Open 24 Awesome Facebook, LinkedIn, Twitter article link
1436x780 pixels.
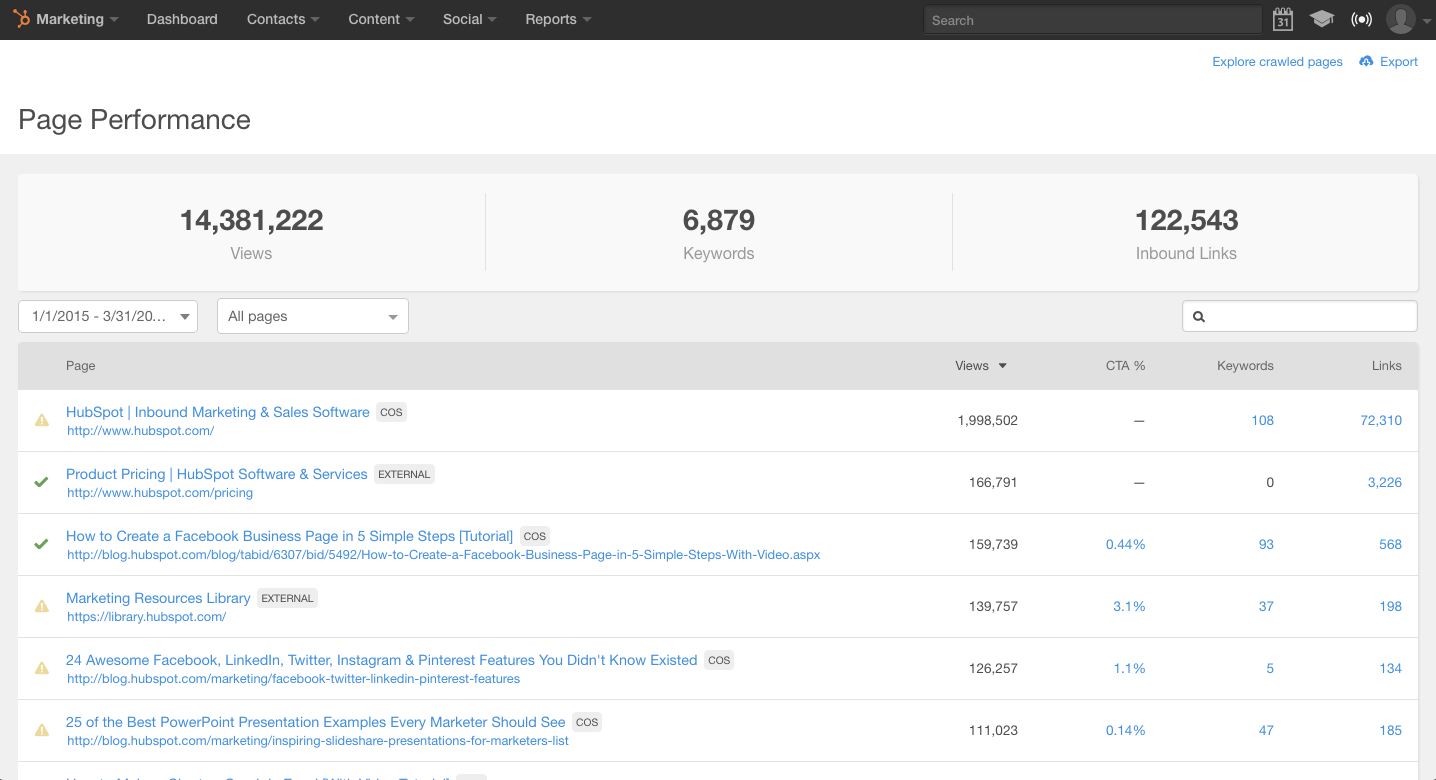point(381,660)
